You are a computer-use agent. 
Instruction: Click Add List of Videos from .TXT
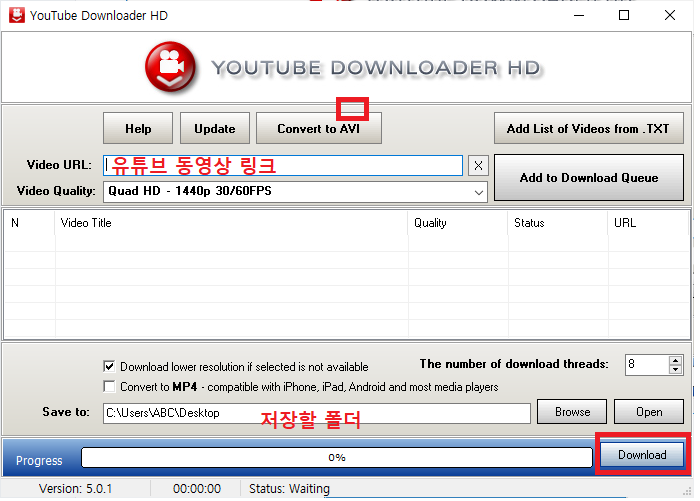coord(588,129)
